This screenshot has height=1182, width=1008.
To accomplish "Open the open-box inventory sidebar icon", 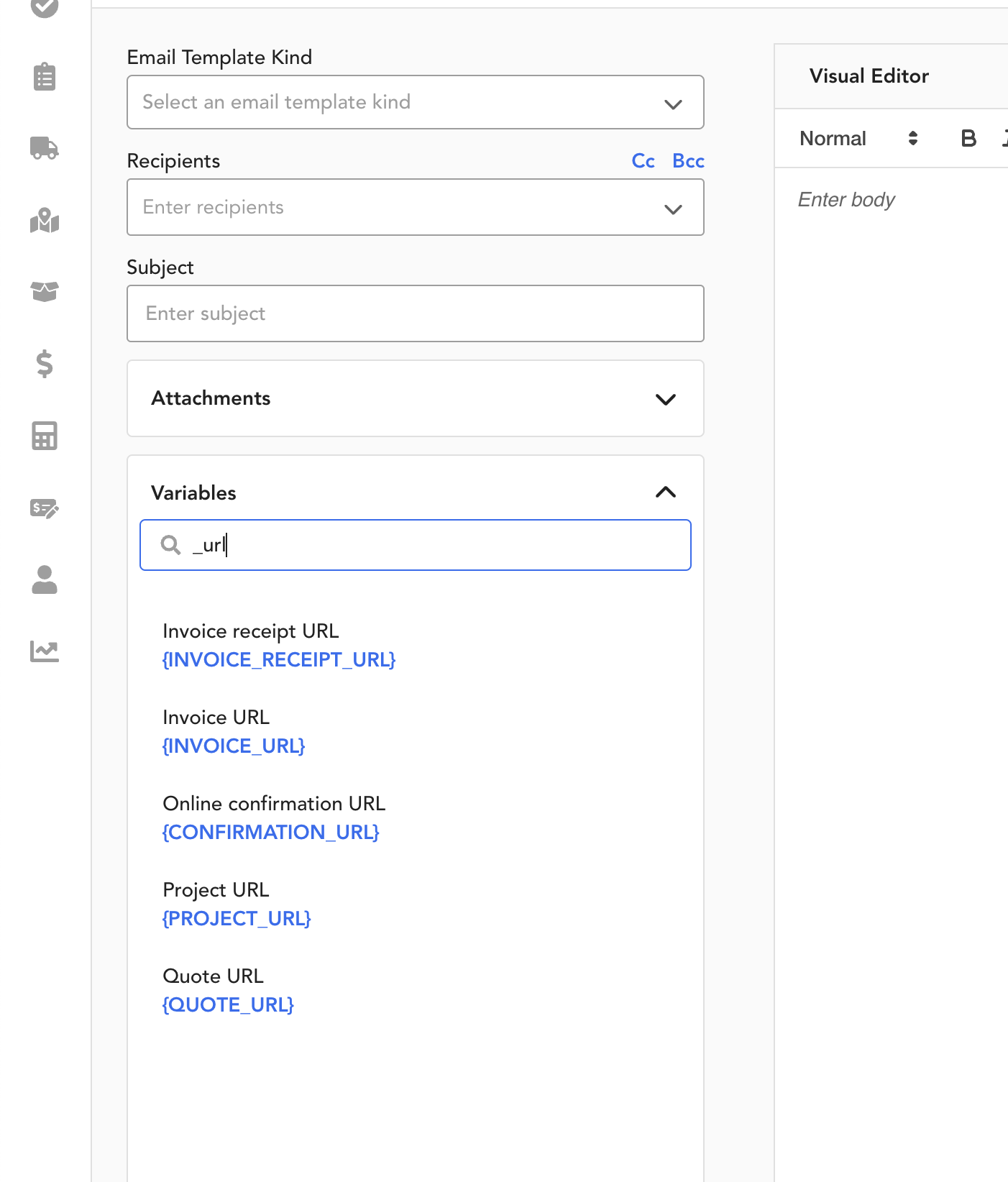I will coord(45,291).
